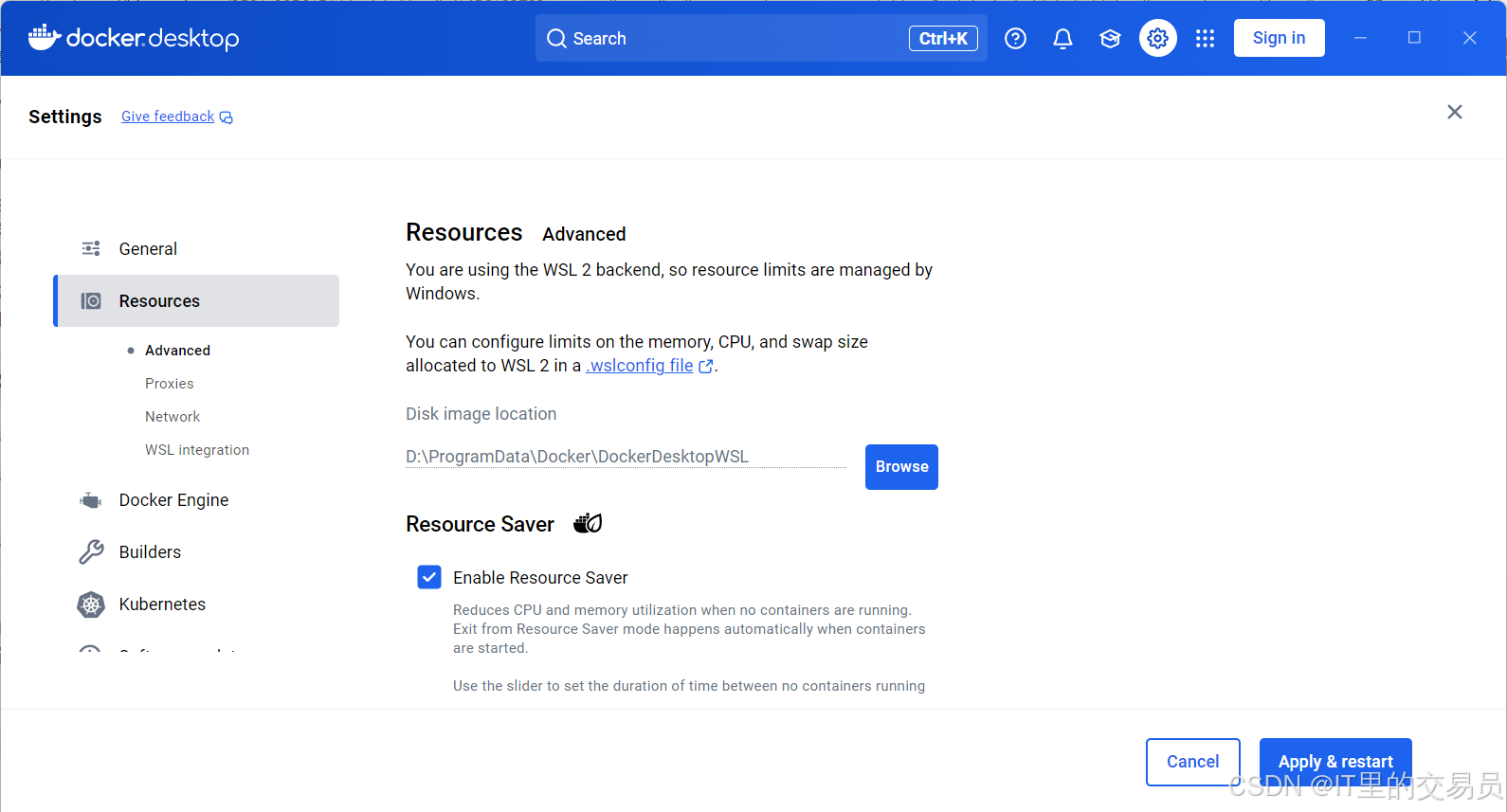The width and height of the screenshot is (1507, 812).
Task: Open the Give feedback link
Action: coord(168,117)
